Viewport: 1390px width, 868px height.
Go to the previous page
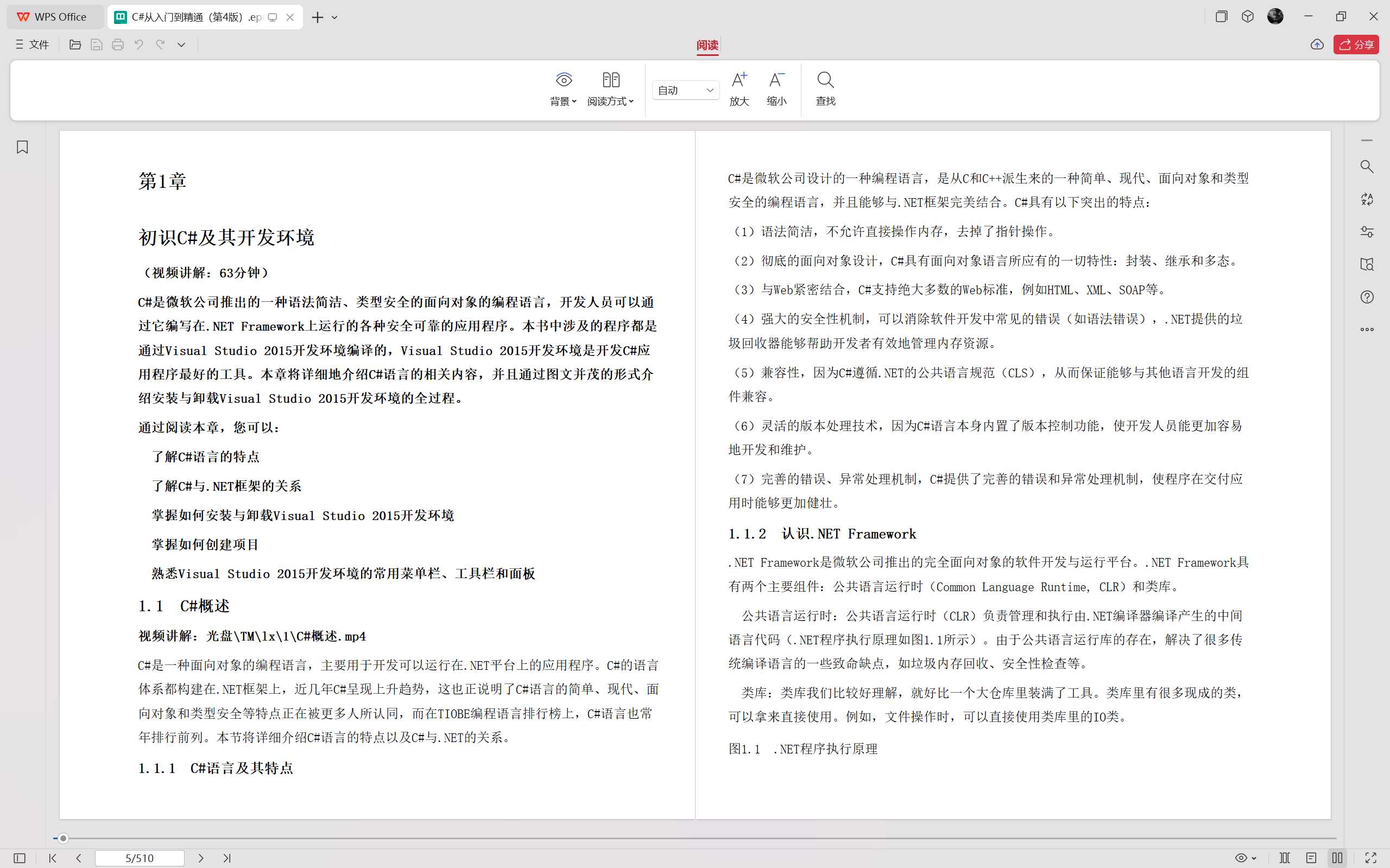[79, 858]
